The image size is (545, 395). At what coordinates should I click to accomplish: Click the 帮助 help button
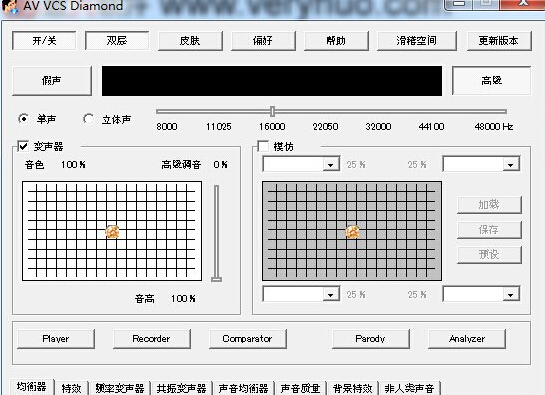point(336,41)
